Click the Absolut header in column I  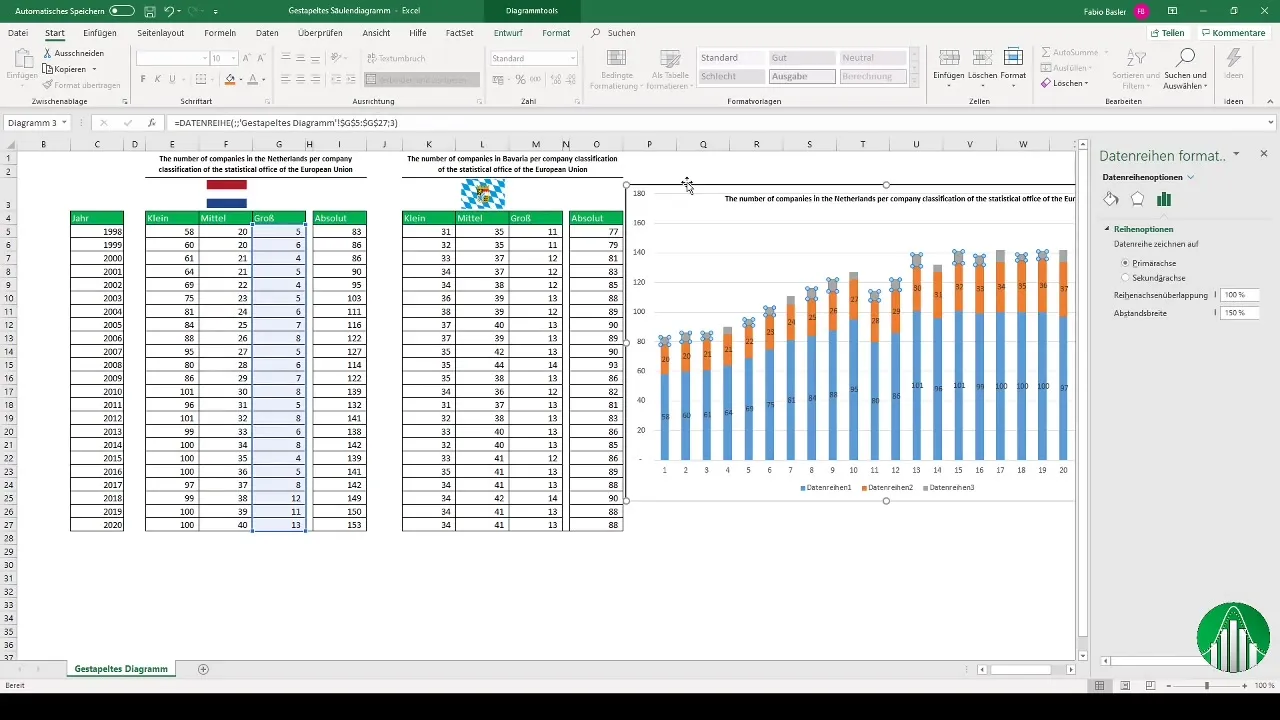(x=339, y=217)
